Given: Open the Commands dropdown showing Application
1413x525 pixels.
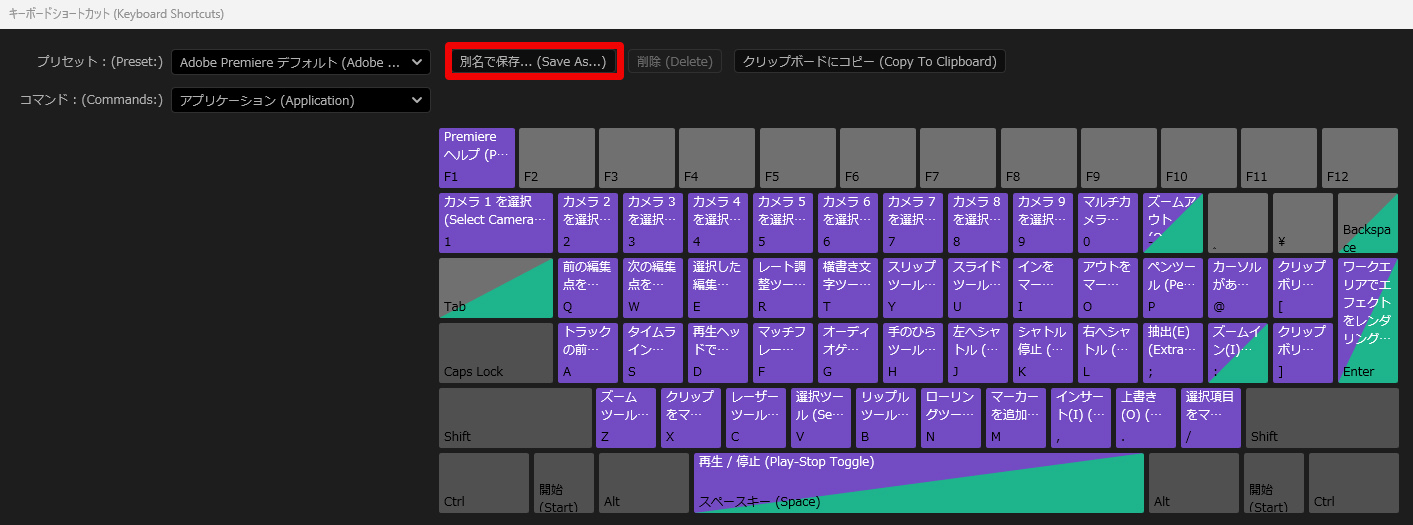Looking at the screenshot, I should [x=301, y=100].
